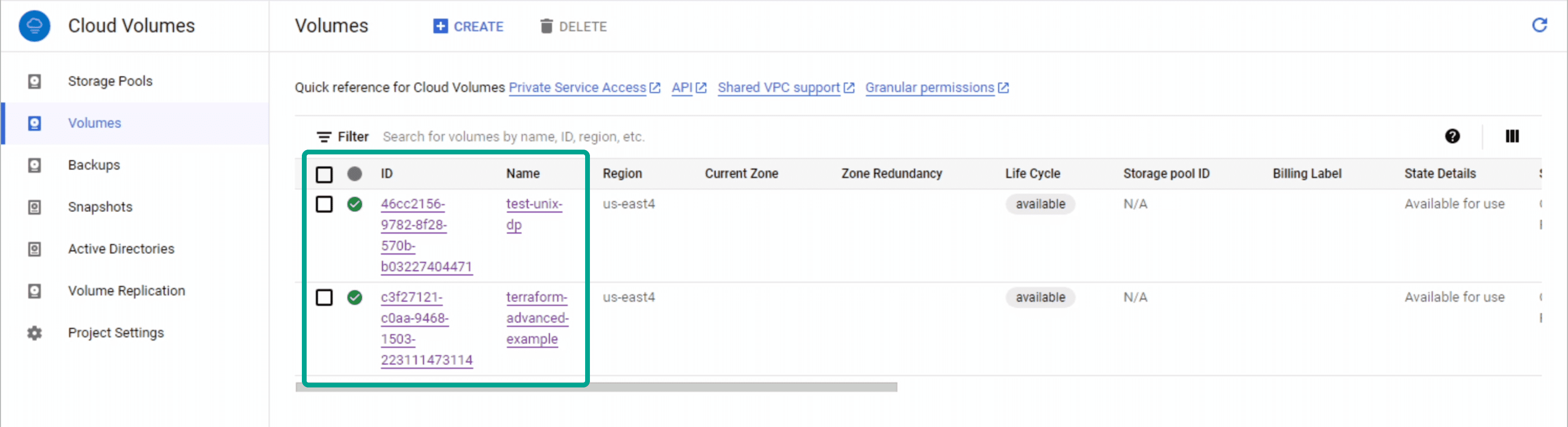Click the filter lines icon
This screenshot has height=427, width=1568.
[324, 137]
